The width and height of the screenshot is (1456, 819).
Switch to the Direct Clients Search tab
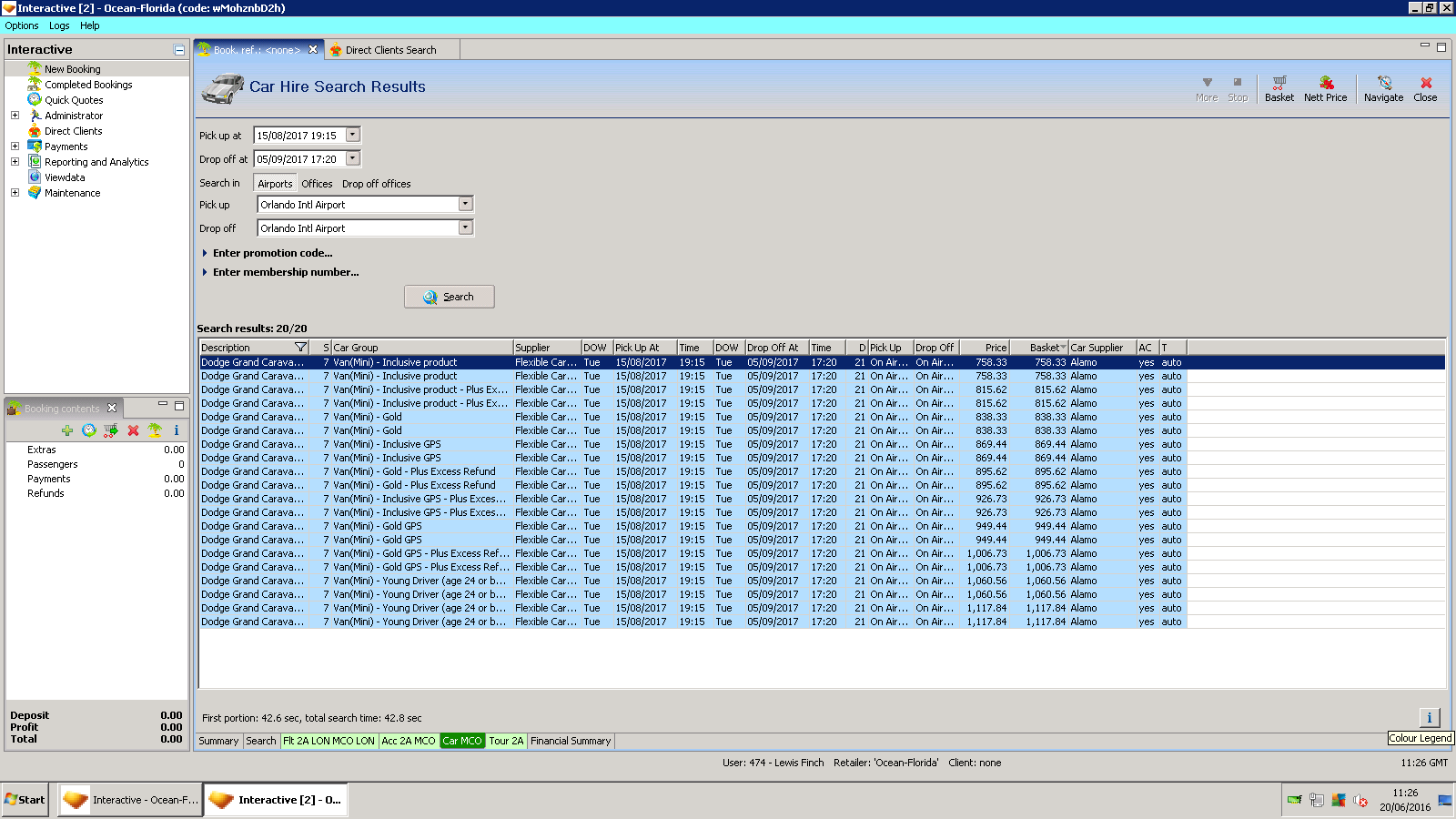tap(390, 50)
